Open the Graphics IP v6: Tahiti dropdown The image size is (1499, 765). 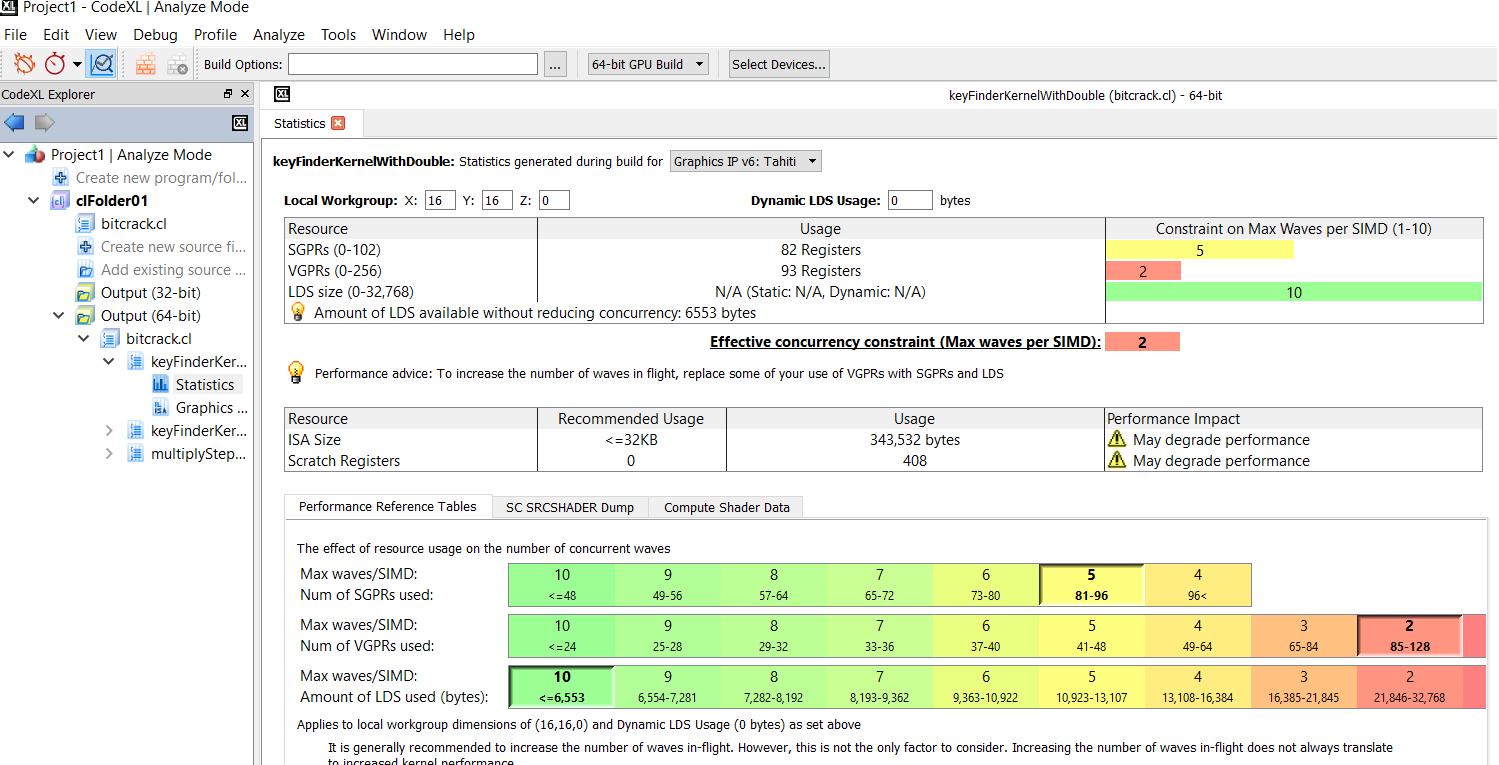[747, 160]
